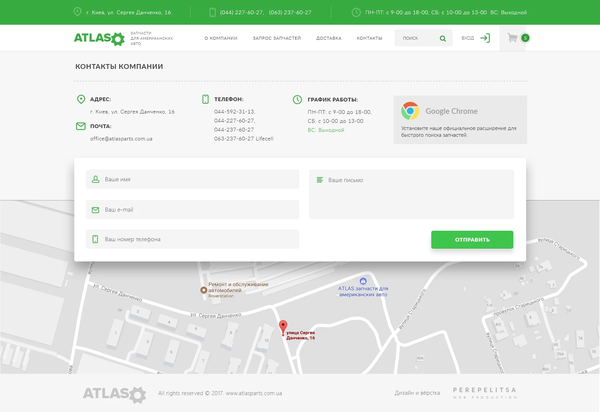Click the ATLAS logo in header

[x=98, y=38]
